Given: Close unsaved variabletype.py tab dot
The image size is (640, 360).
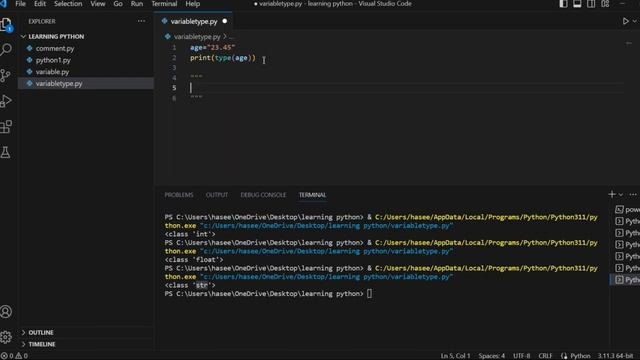Looking at the screenshot, I should pos(224,21).
